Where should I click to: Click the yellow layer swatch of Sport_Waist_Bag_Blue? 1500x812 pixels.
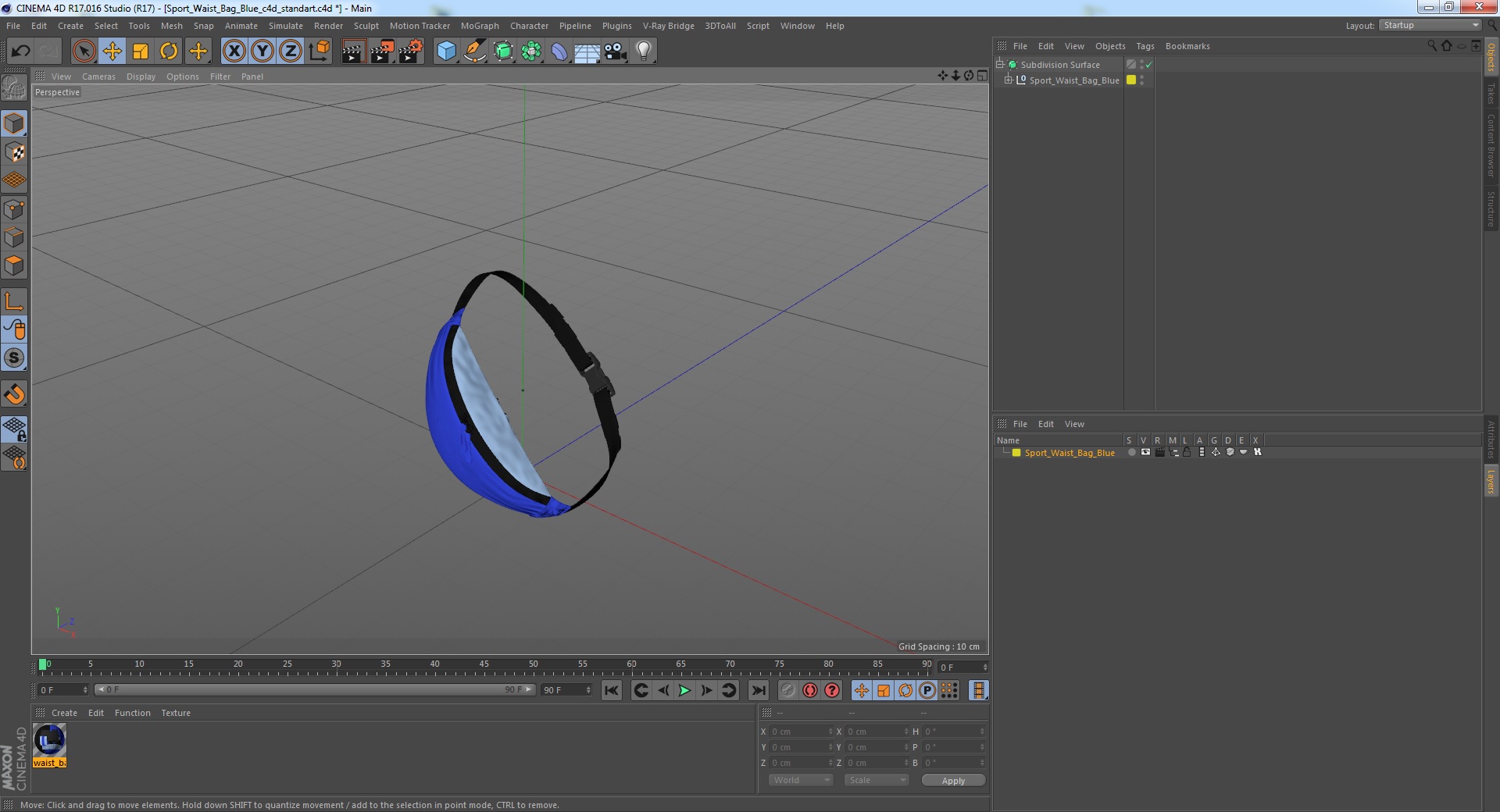point(1130,80)
